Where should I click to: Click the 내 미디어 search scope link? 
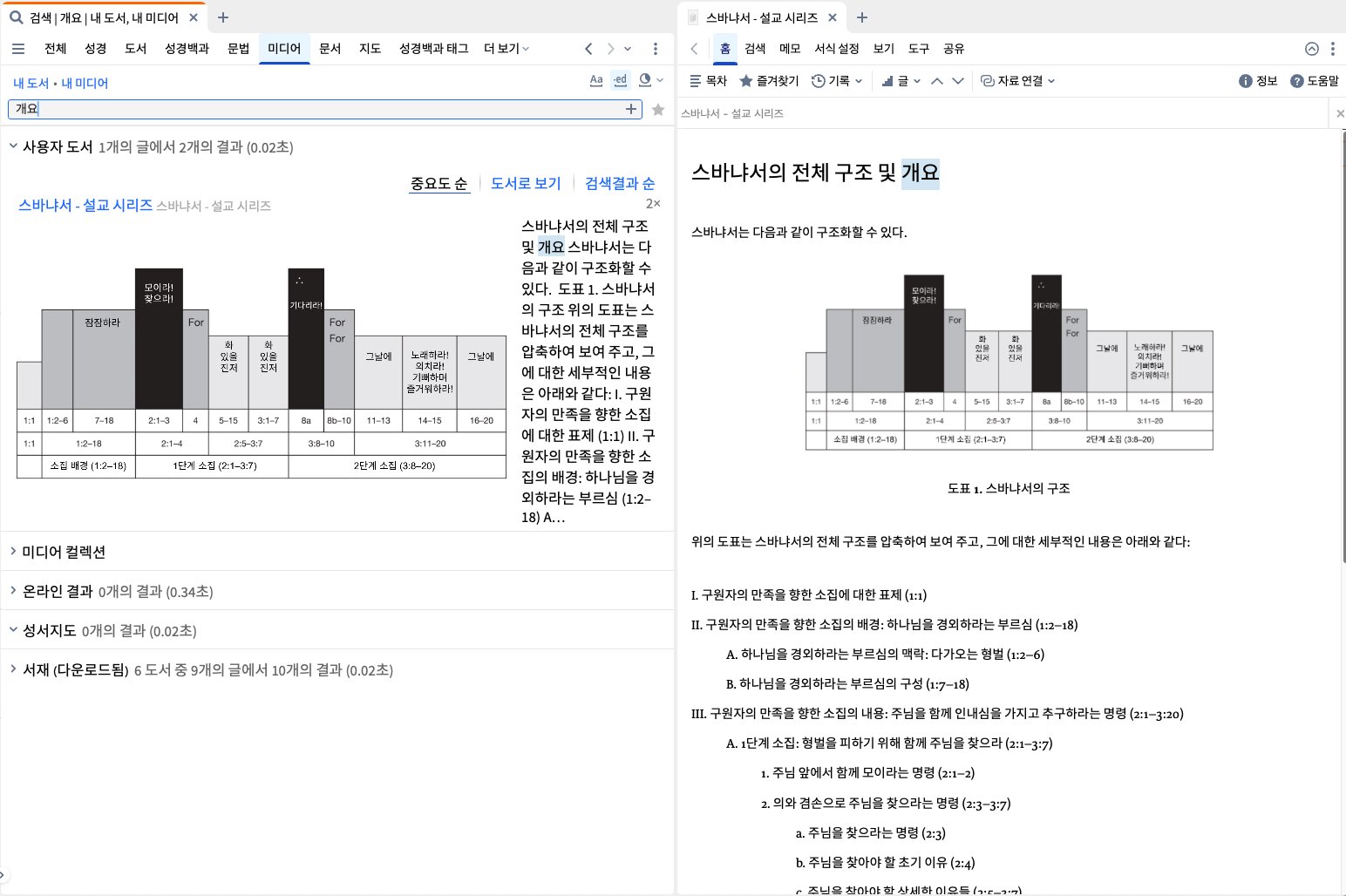tap(85, 83)
